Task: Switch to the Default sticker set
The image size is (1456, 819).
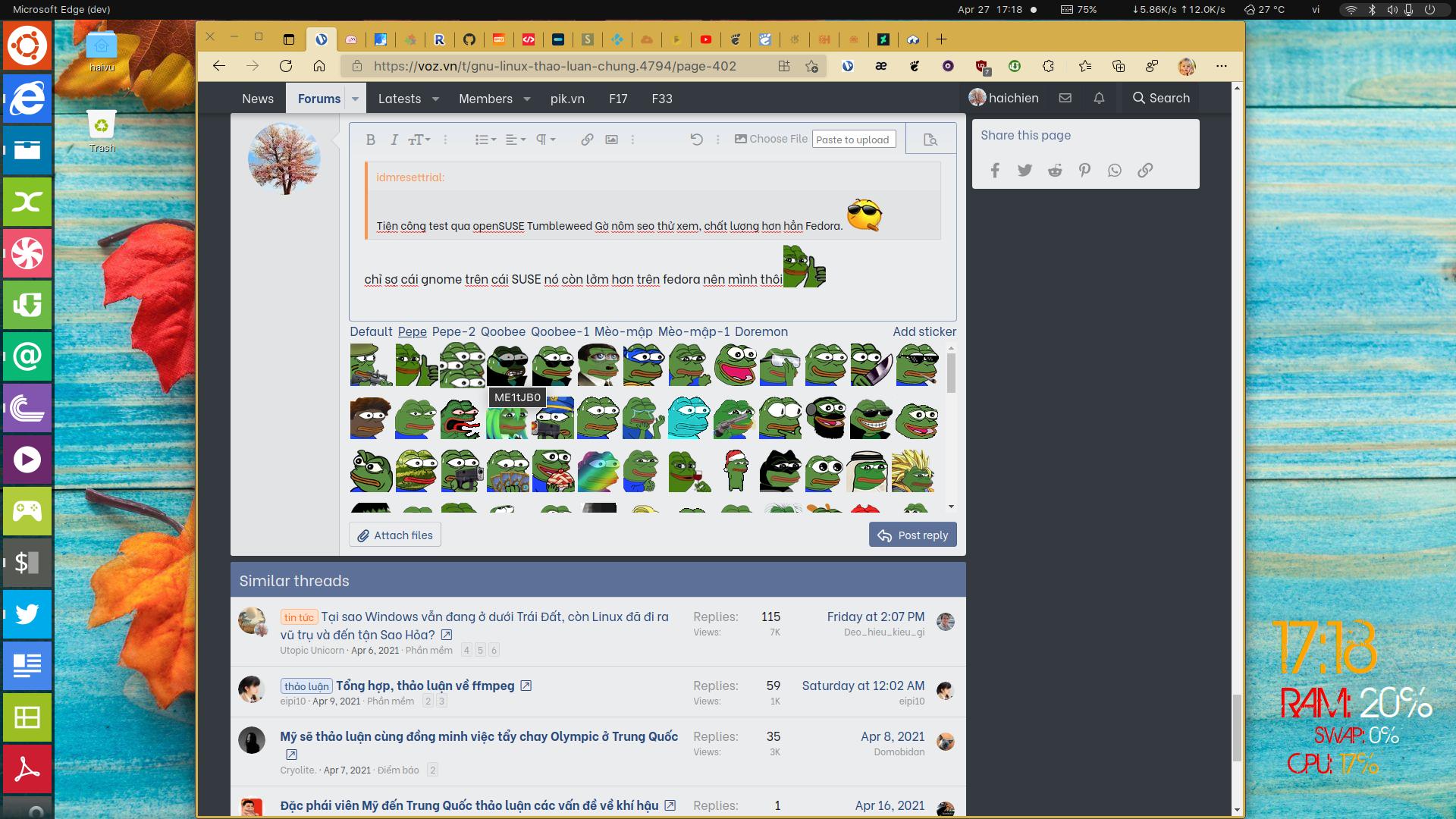Action: [371, 331]
